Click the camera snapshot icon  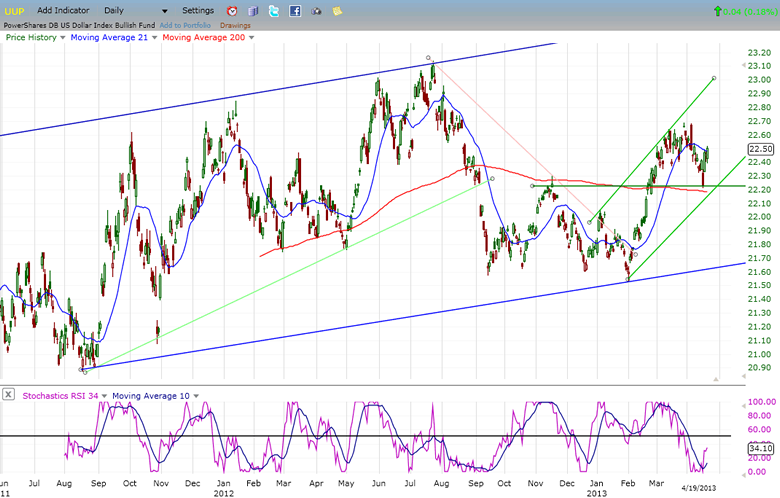(x=317, y=10)
